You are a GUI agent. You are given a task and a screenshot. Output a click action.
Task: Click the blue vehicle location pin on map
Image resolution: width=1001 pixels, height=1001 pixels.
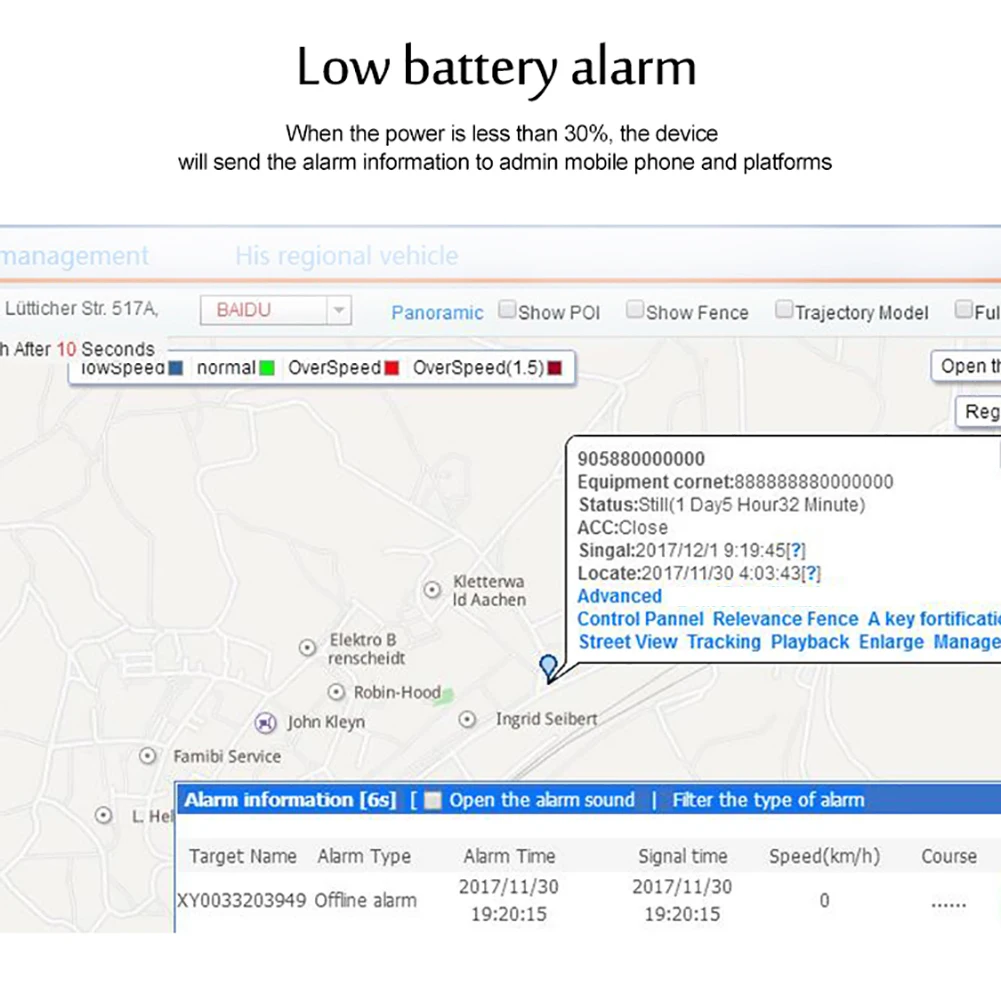coord(548,667)
